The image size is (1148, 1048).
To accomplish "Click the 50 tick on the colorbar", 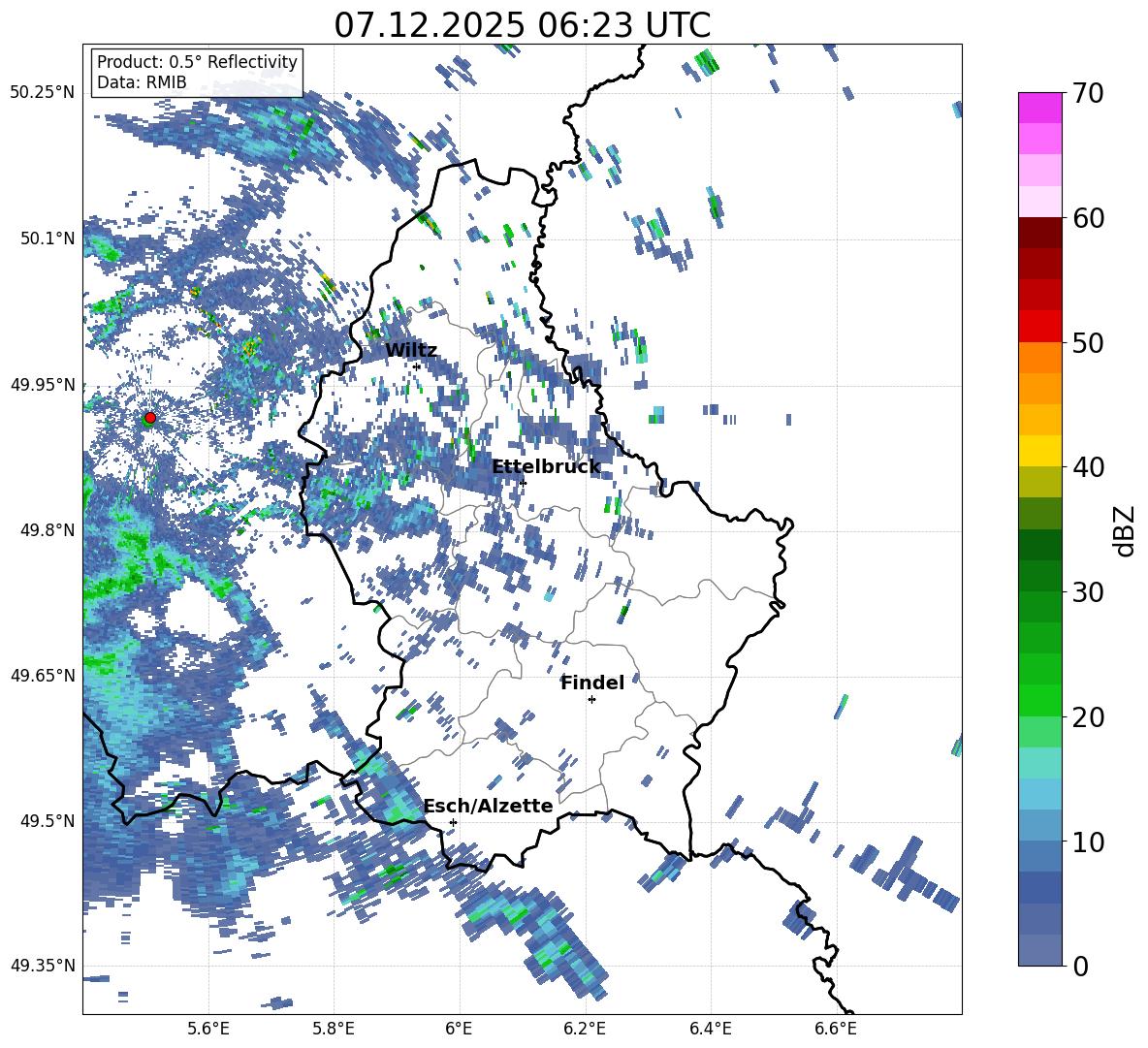I will pos(1088,342).
